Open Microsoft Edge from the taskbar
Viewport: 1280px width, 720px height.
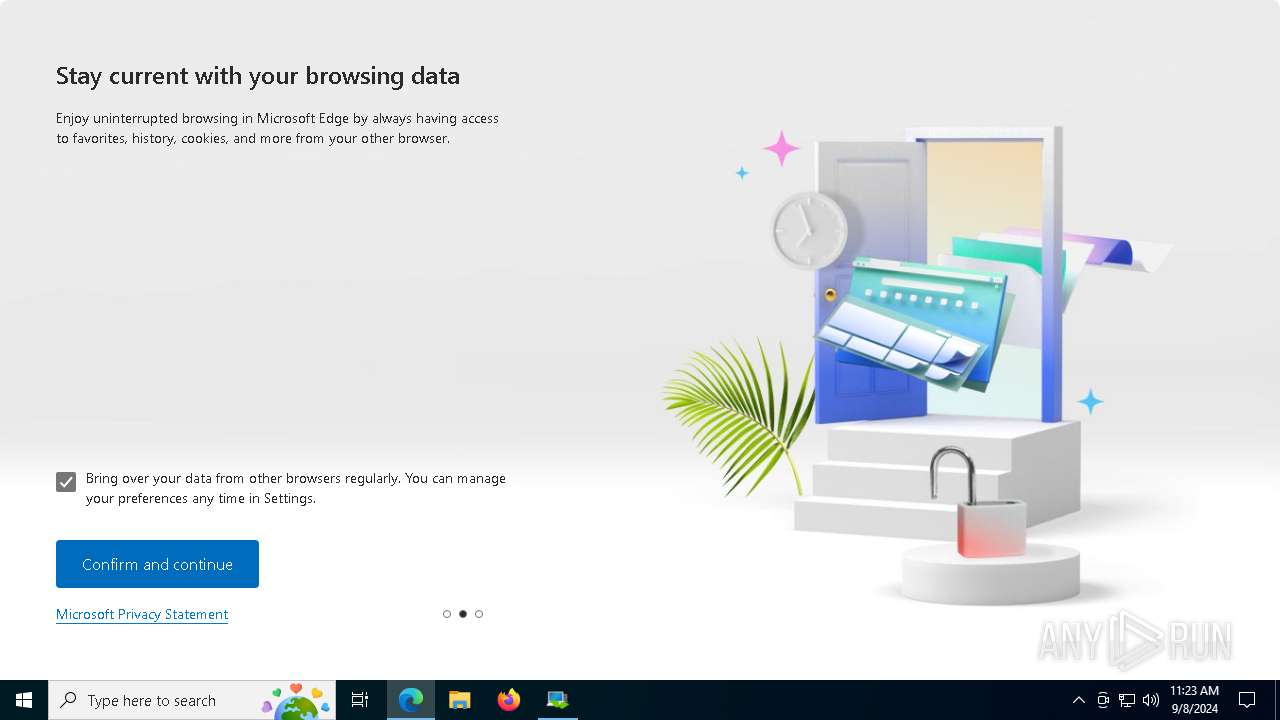pos(411,700)
